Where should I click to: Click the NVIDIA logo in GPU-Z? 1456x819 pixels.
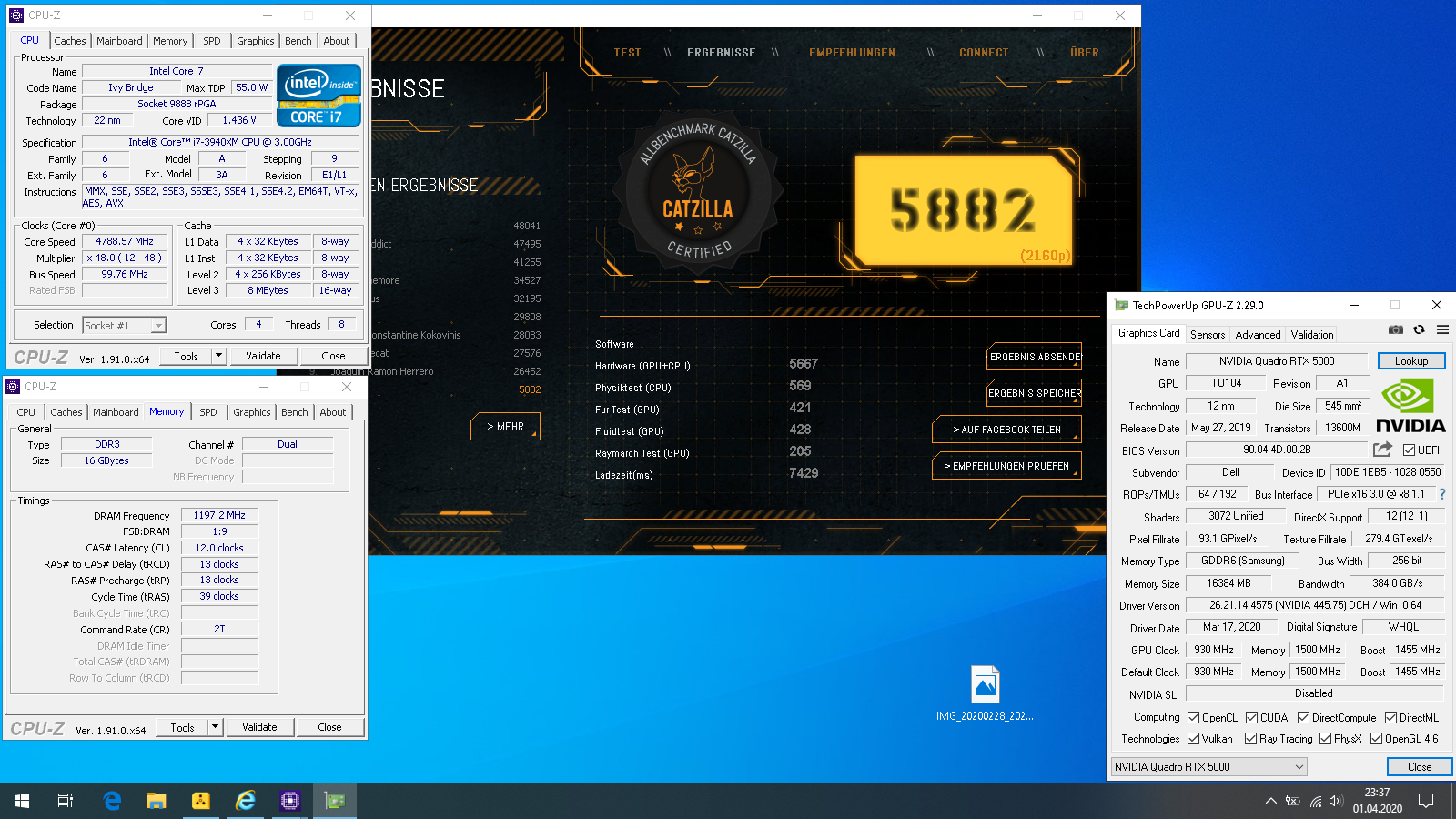pos(1410,407)
